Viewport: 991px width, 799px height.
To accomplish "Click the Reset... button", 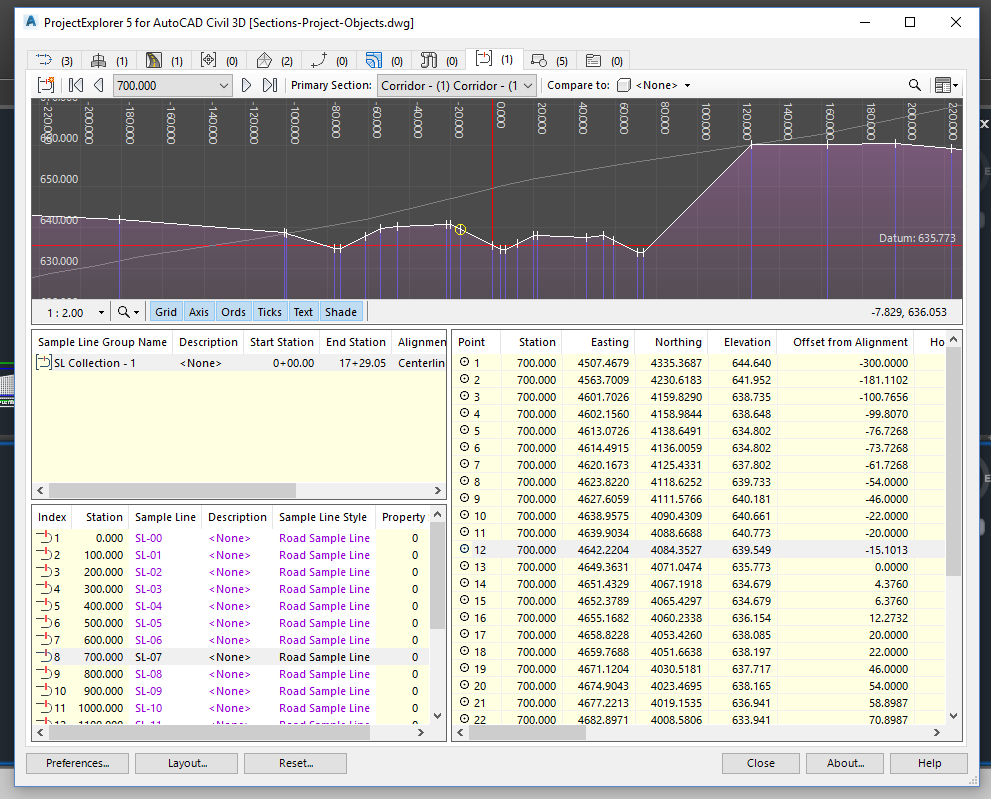I will click(x=296, y=763).
